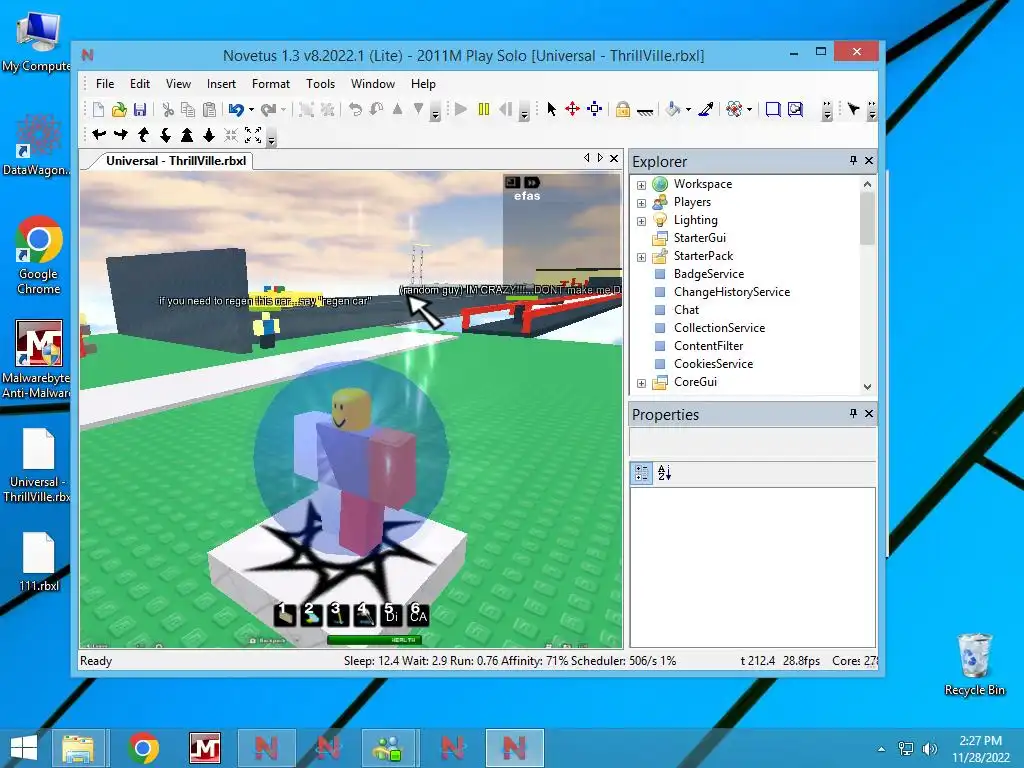Viewport: 1024px width, 768px height.
Task: Open the Window menu
Action: [372, 84]
